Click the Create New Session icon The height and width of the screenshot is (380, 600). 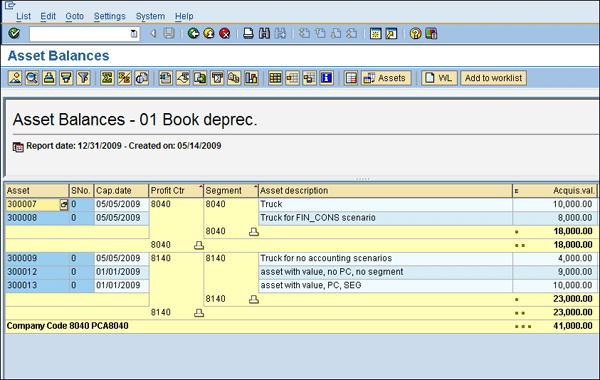(375, 34)
